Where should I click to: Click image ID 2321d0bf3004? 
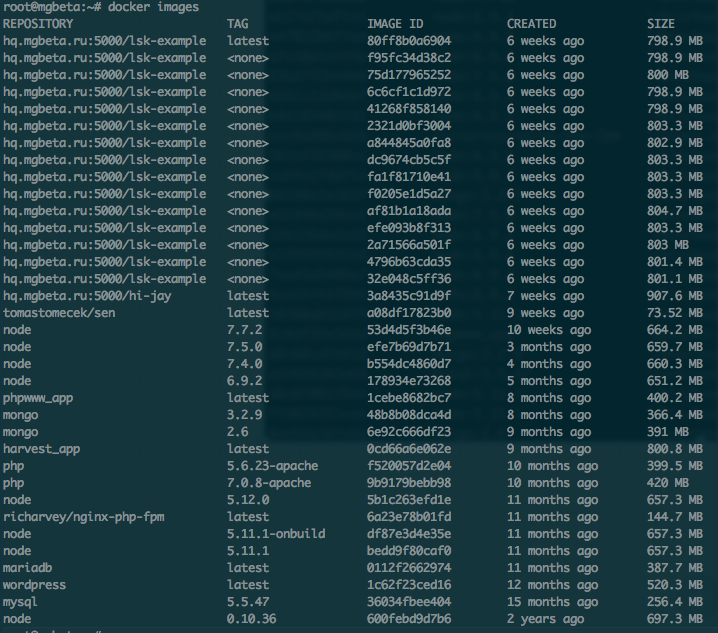tap(409, 126)
